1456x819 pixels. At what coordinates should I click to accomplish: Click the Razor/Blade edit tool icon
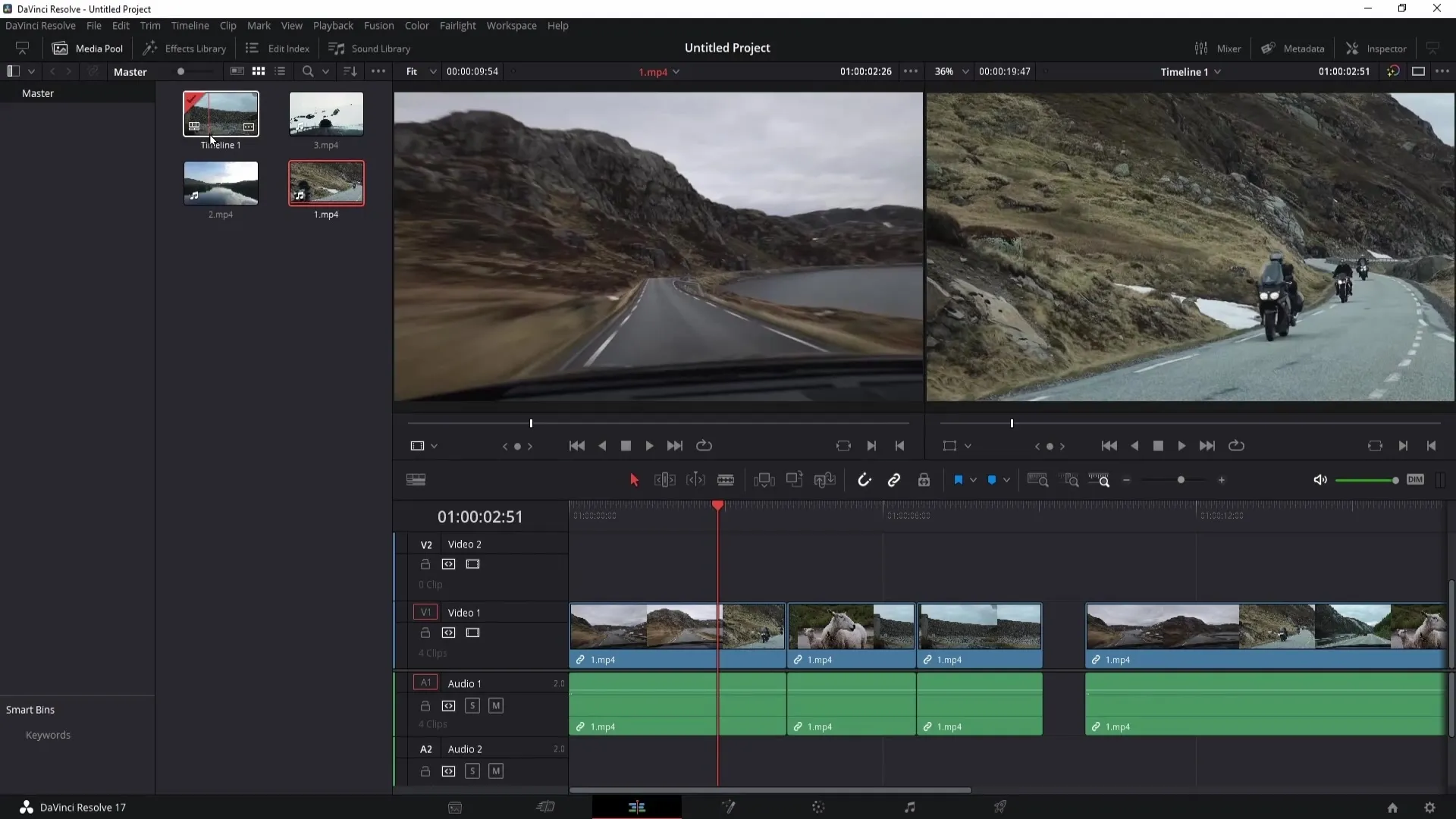point(727,480)
